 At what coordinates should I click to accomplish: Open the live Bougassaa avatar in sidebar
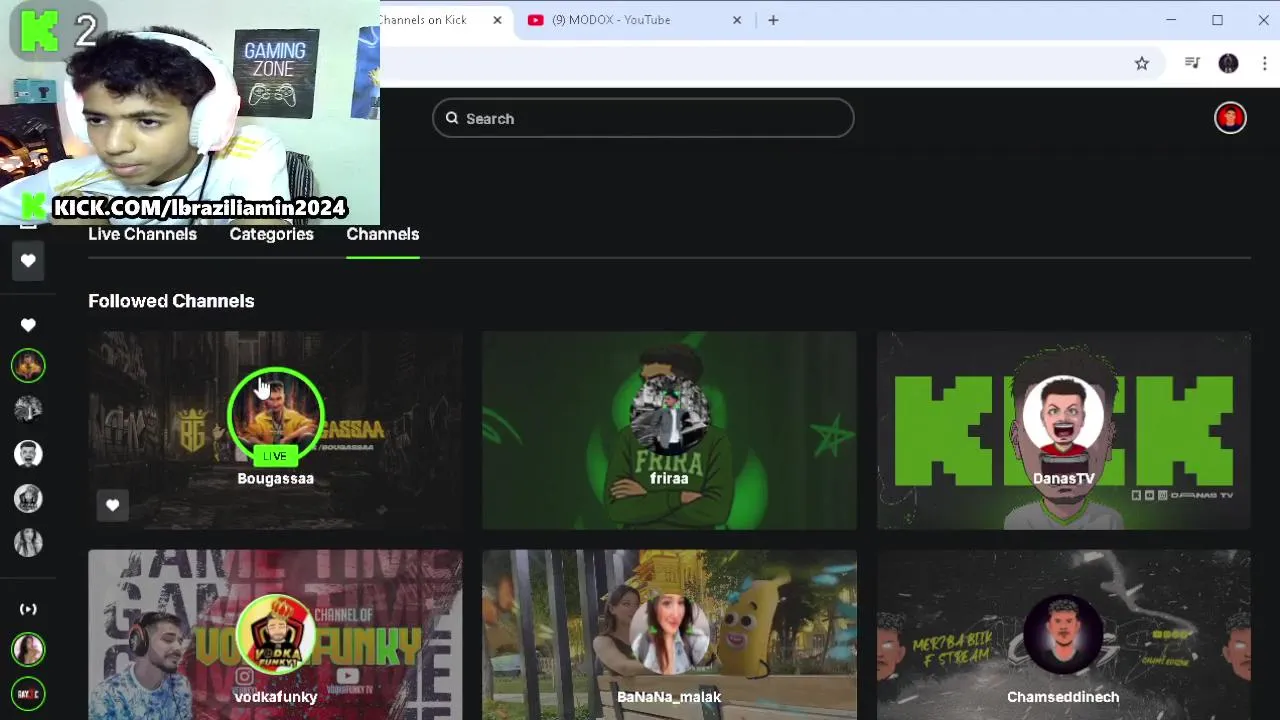[x=28, y=365]
